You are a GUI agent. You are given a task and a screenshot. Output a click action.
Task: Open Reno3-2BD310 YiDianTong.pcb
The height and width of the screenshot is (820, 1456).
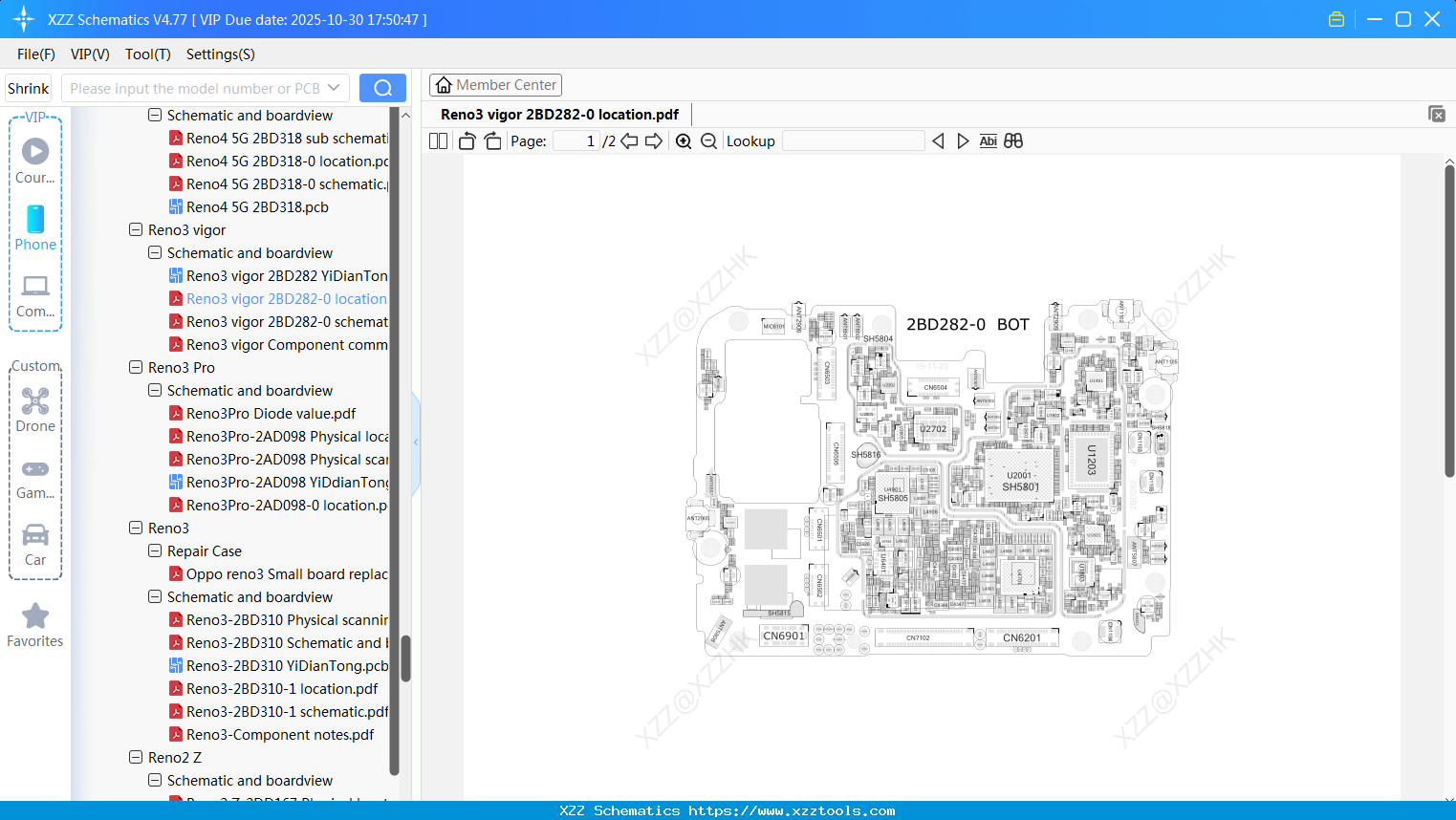click(278, 666)
